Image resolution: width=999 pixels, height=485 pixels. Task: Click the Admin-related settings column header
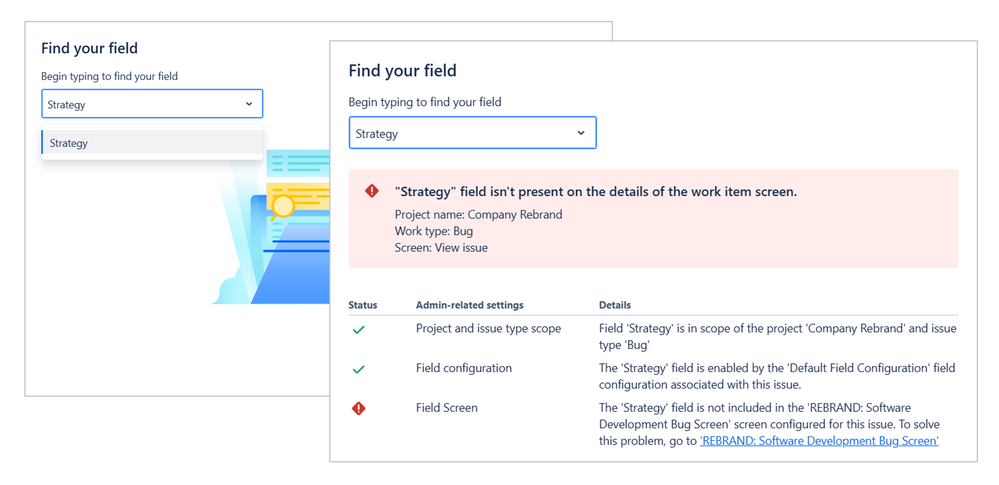[469, 305]
